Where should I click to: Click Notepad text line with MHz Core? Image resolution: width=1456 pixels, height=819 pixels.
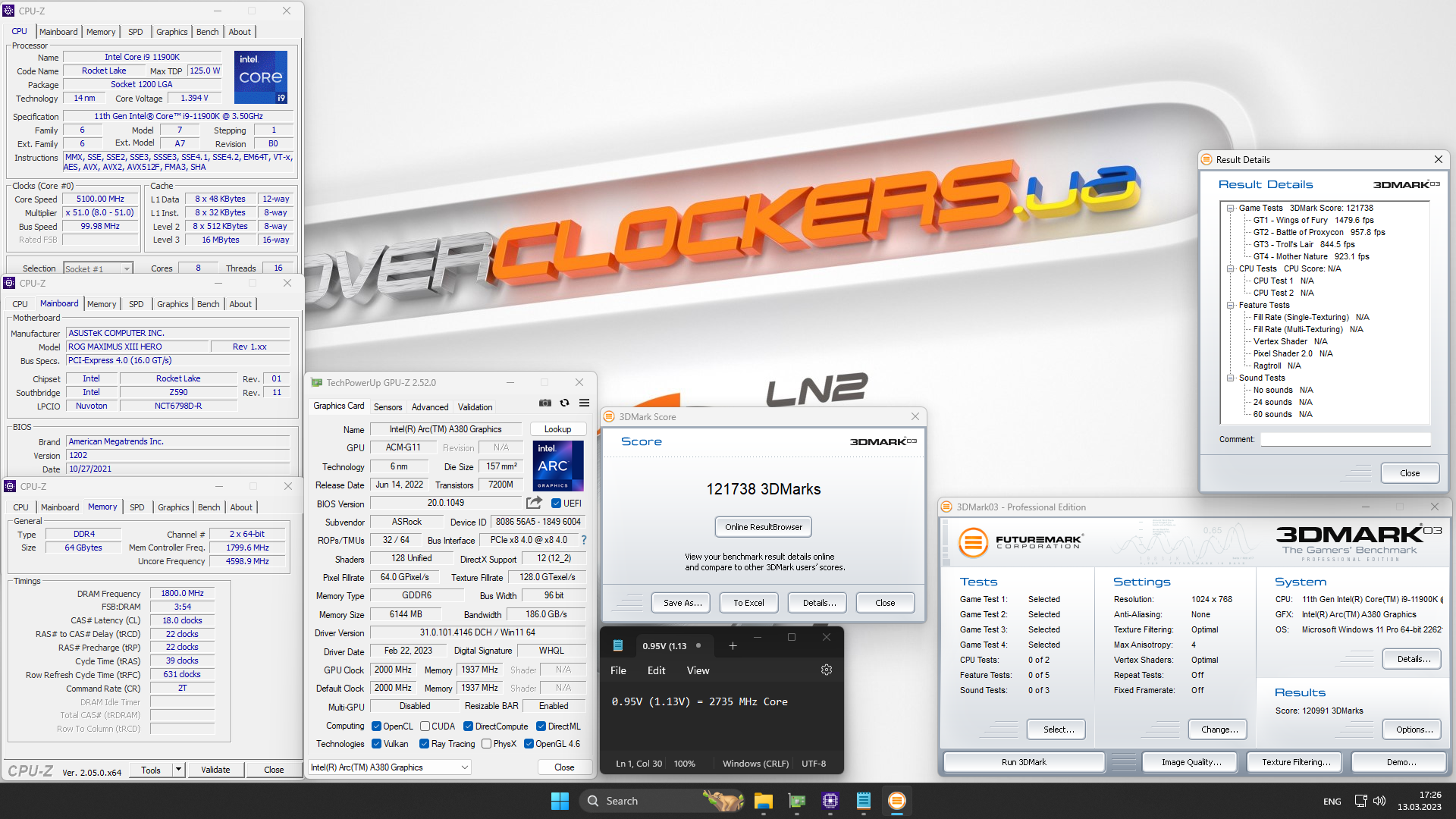pyautogui.click(x=699, y=701)
